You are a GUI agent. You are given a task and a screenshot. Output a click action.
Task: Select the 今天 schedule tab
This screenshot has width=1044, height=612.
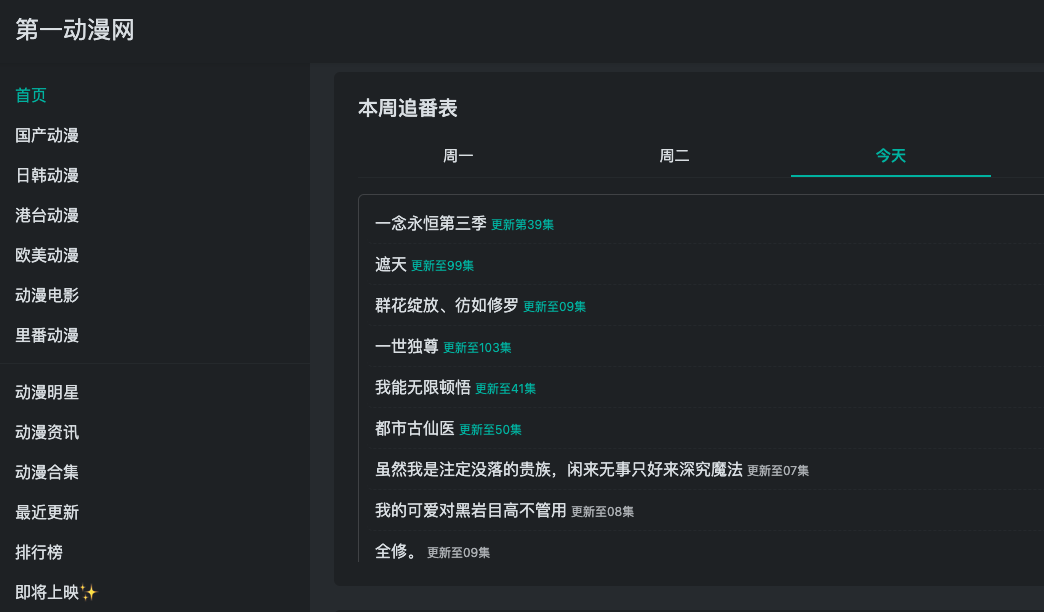[890, 156]
